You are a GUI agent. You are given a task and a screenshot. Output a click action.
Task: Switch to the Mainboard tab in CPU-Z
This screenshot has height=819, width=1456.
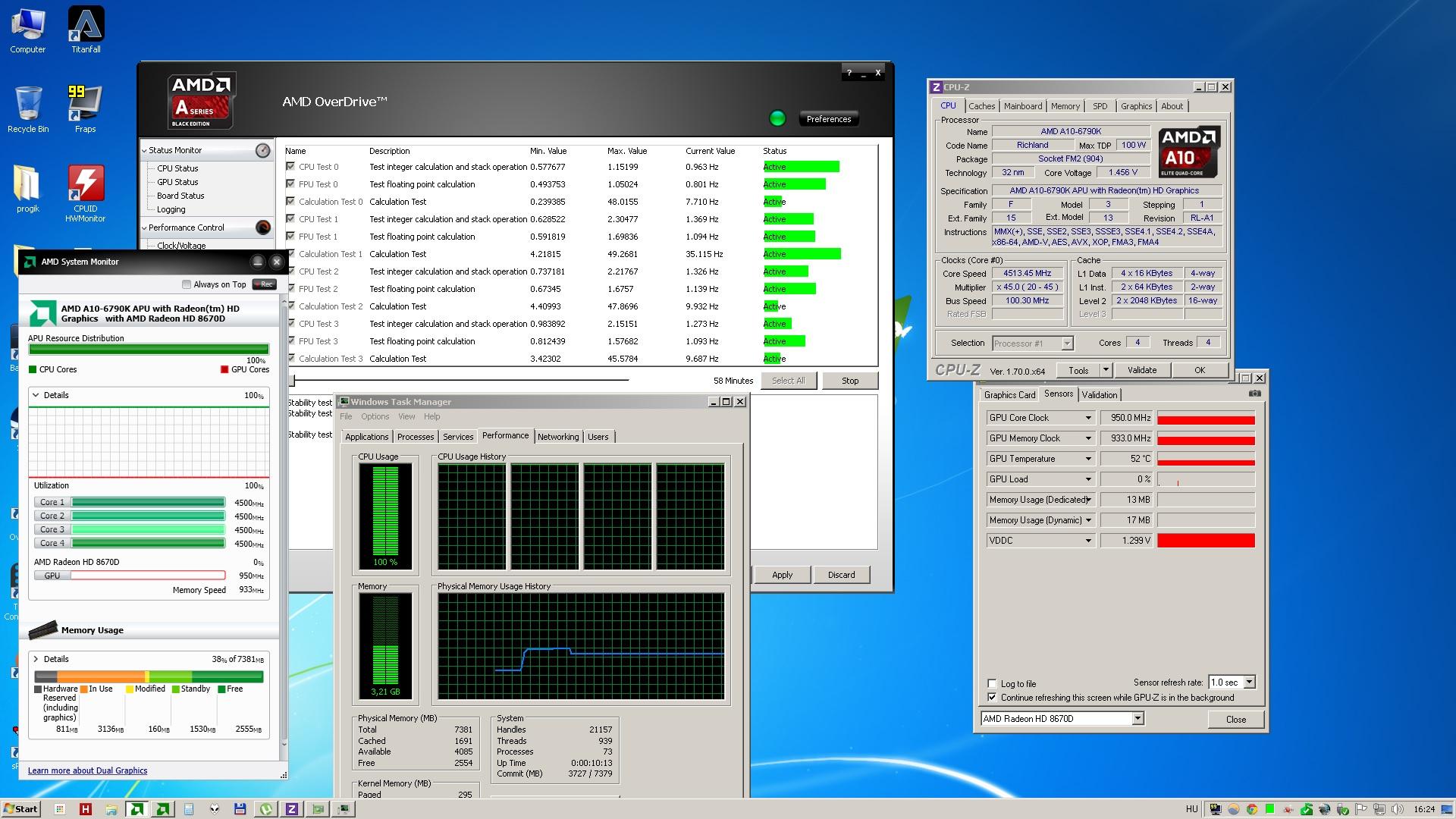point(1023,106)
